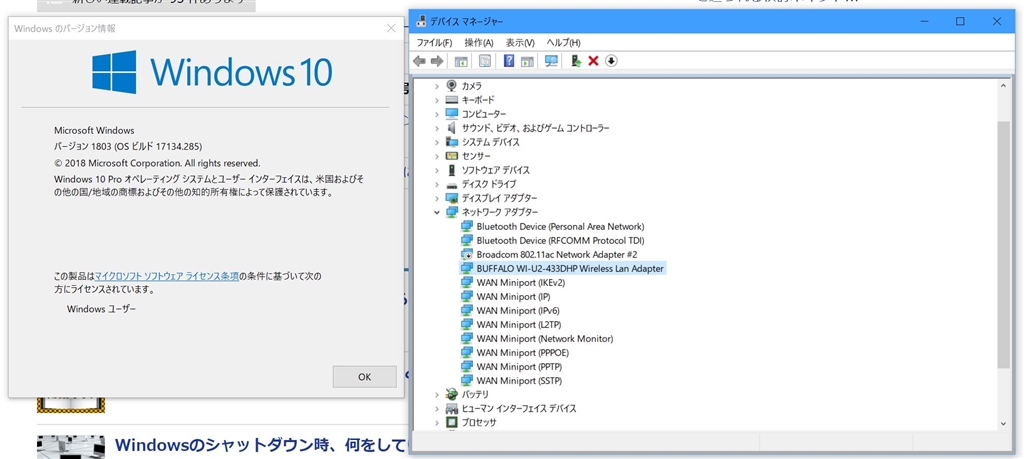
Task: Open the 操作(A) menu
Action: click(x=479, y=42)
